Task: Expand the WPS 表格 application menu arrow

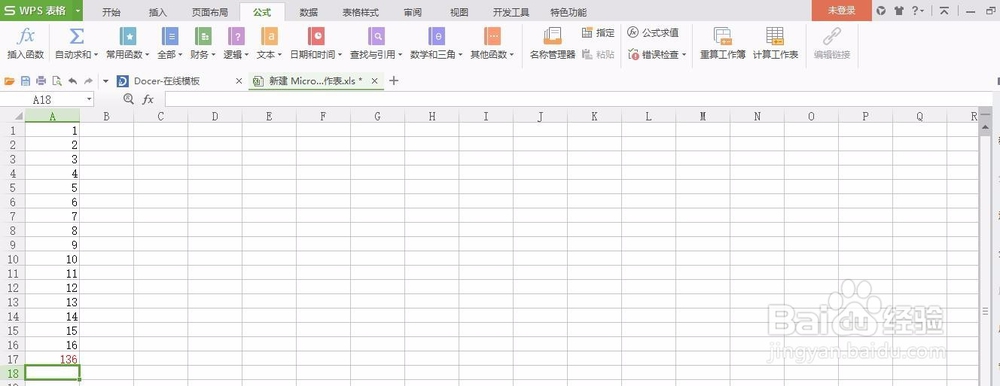Action: click(x=77, y=11)
